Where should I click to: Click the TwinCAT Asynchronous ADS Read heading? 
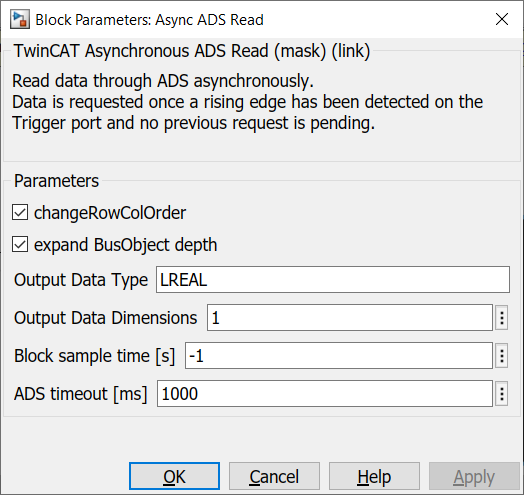pyautogui.click(x=192, y=51)
